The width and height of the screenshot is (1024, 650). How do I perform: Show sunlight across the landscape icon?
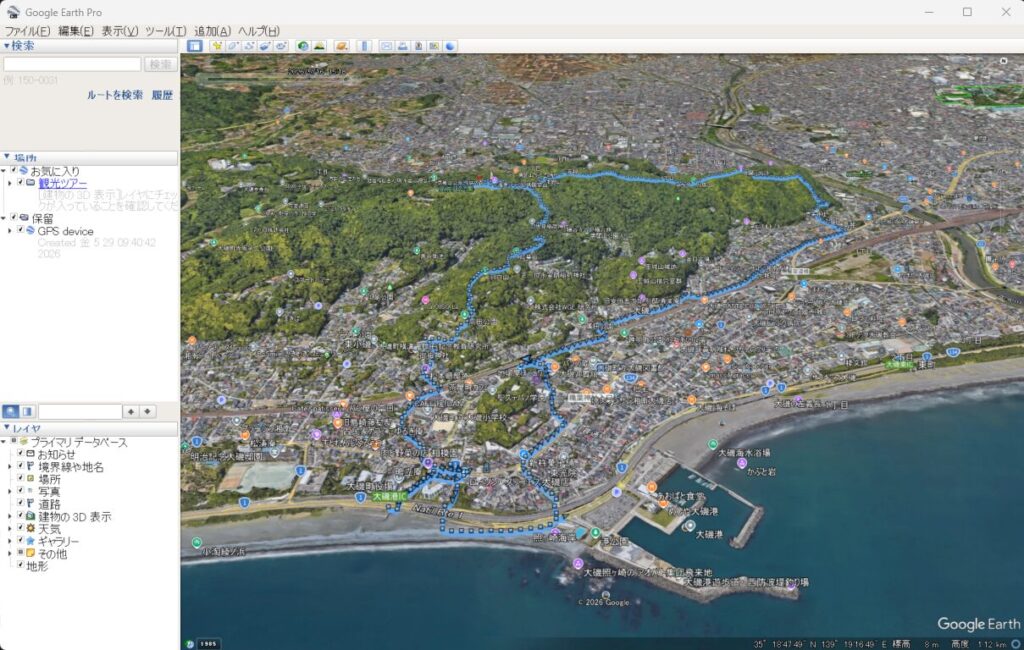[319, 46]
